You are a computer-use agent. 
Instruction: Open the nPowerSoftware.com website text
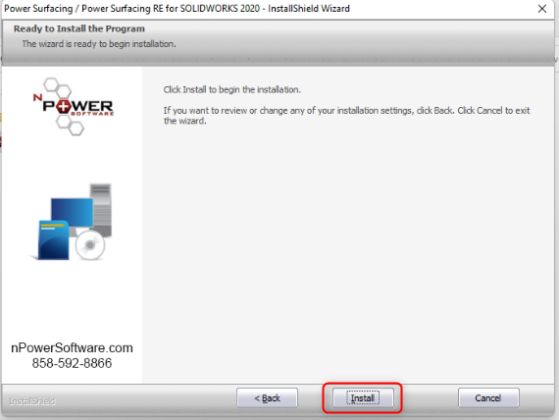(72, 348)
